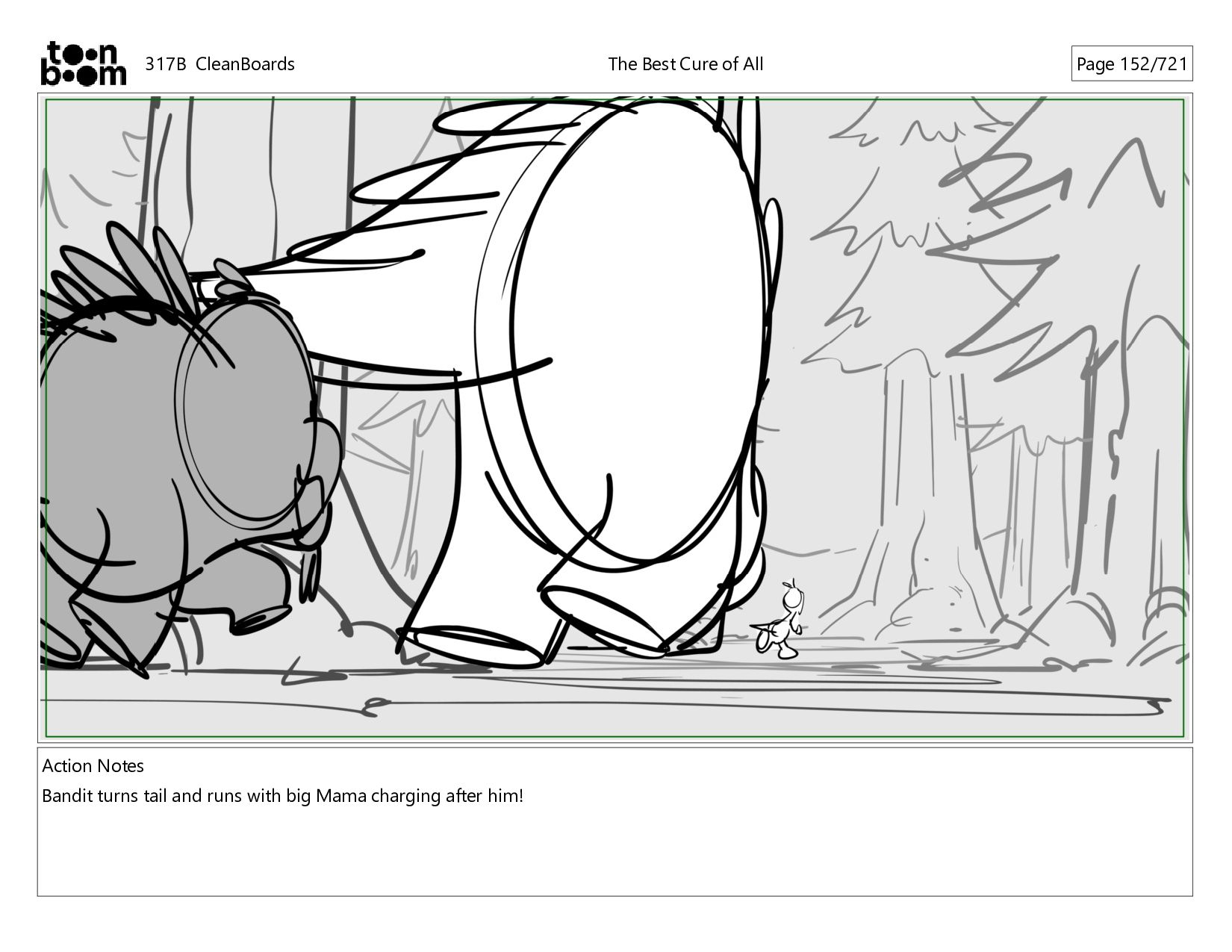Click the 'Action Notes' heading

pos(93,766)
